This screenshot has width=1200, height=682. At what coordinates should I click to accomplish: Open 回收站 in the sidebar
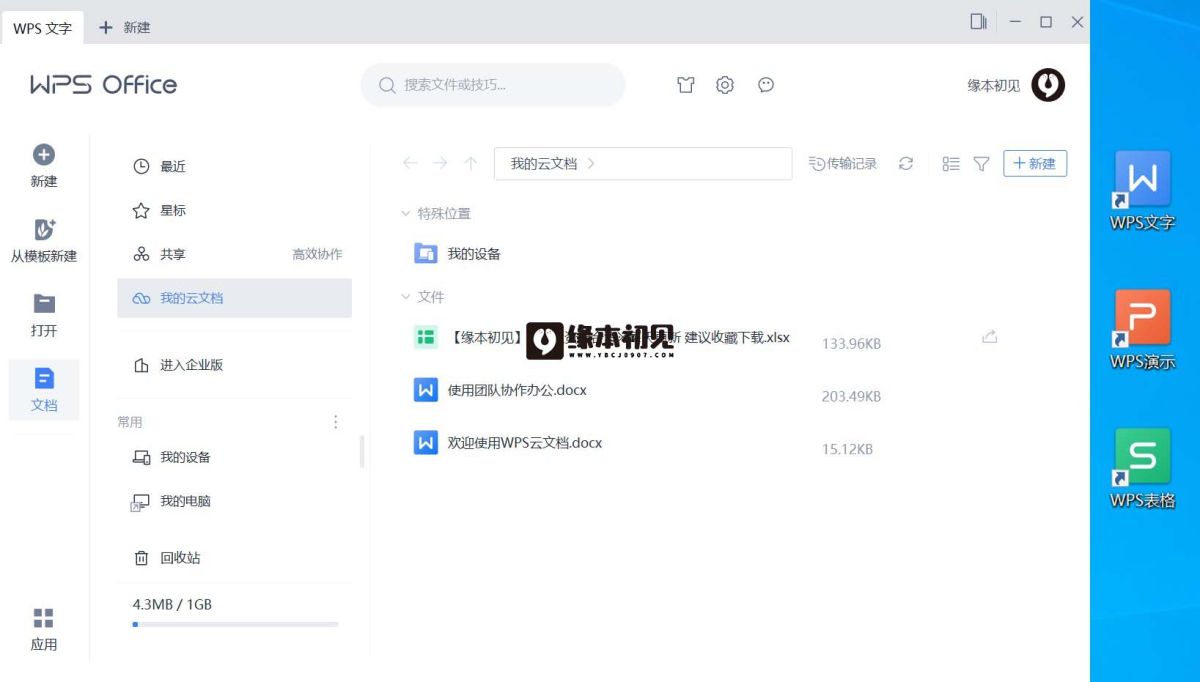tap(234, 557)
